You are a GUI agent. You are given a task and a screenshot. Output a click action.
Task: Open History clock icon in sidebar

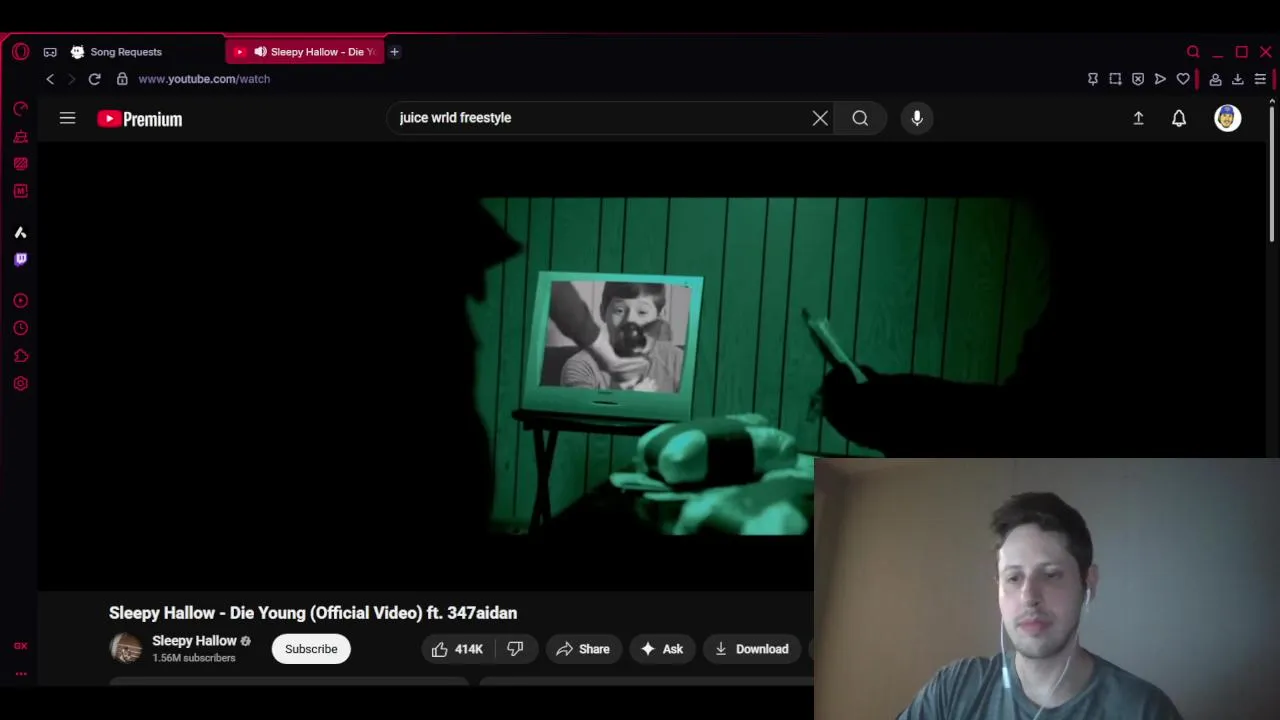click(20, 328)
